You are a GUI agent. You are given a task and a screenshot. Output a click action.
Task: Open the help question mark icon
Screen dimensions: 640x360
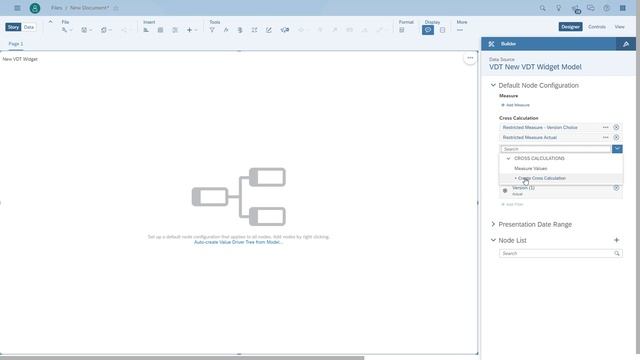[x=607, y=8]
